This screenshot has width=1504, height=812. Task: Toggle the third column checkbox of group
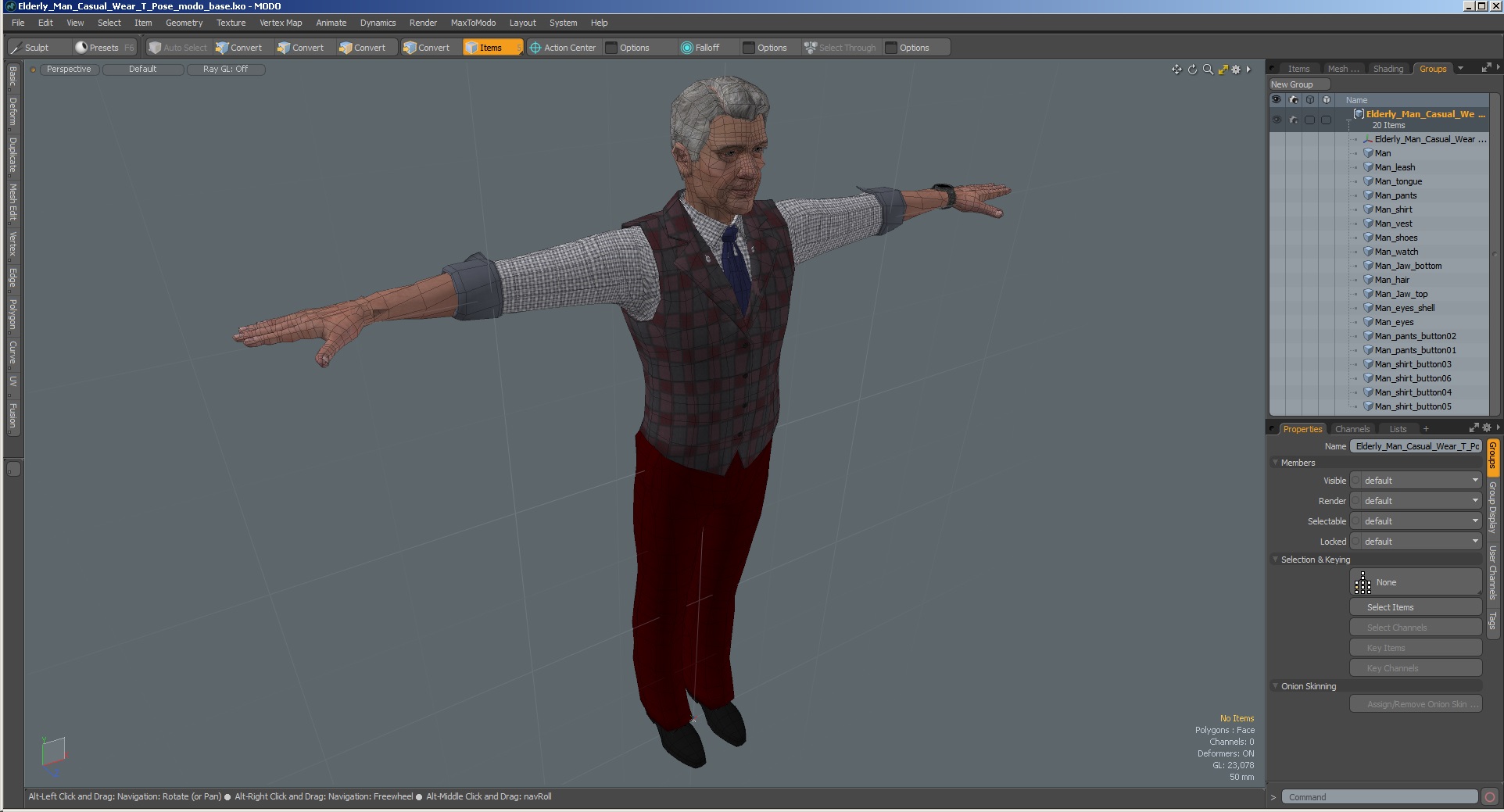coord(1309,120)
